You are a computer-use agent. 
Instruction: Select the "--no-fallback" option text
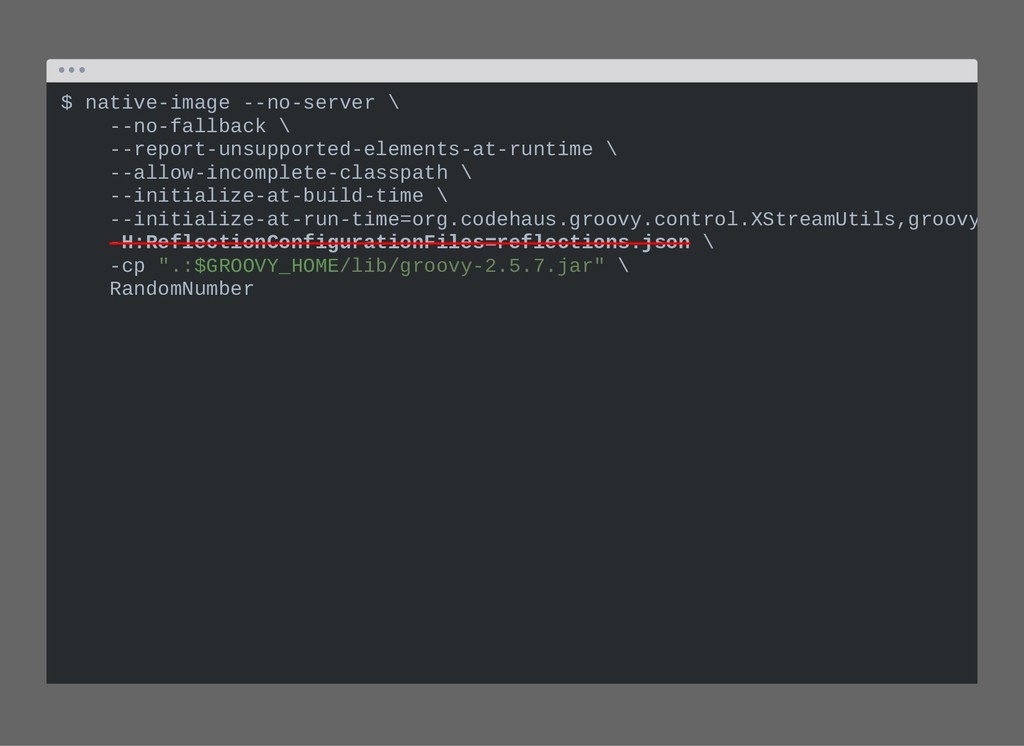(188, 126)
